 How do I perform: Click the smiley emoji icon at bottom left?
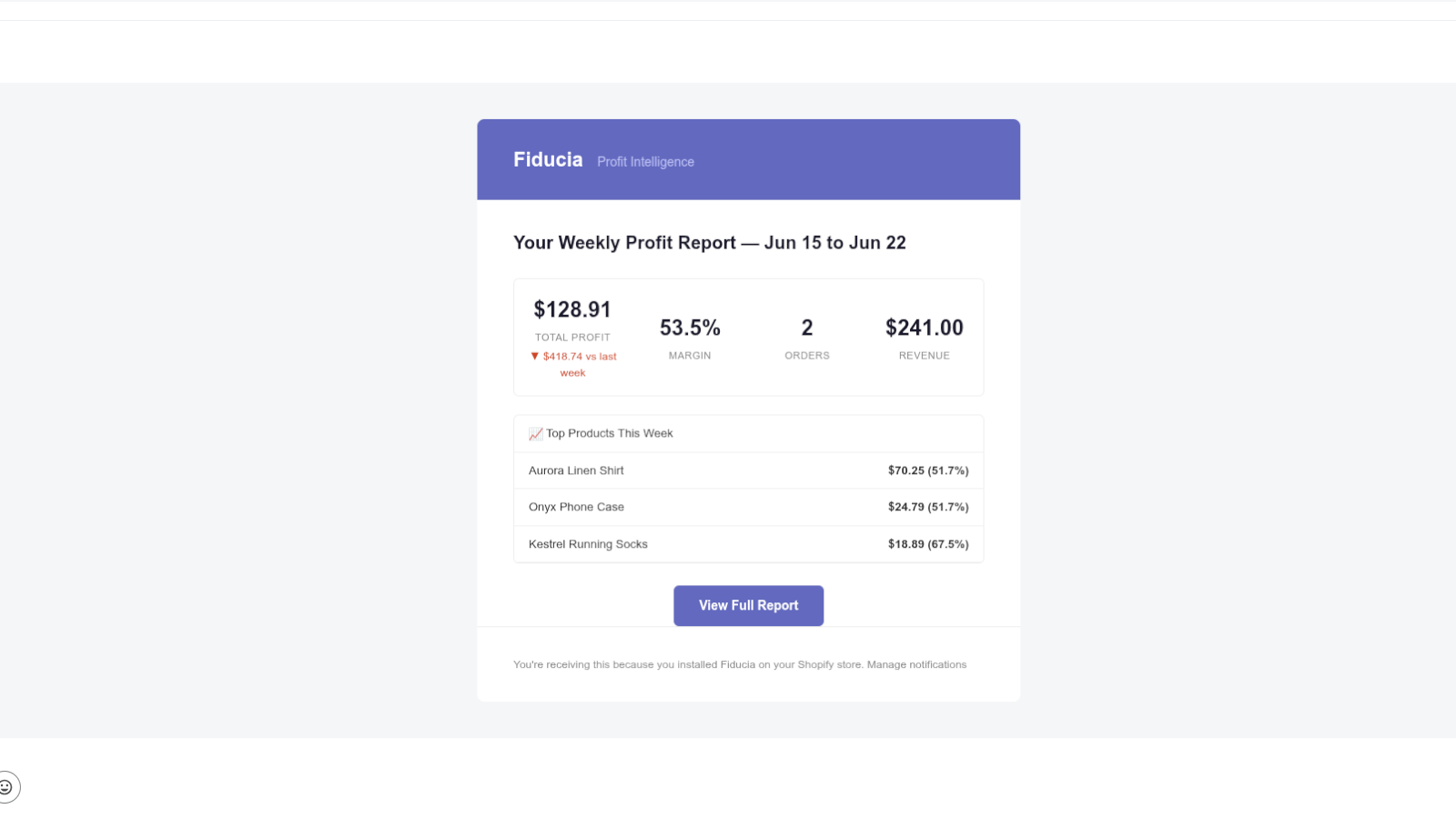click(x=6, y=787)
